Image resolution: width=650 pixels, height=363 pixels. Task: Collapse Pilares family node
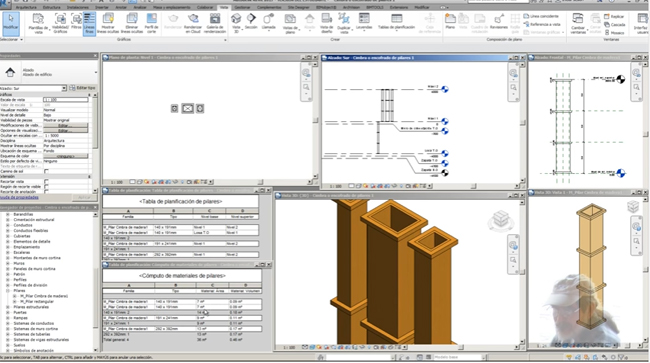pos(7,290)
